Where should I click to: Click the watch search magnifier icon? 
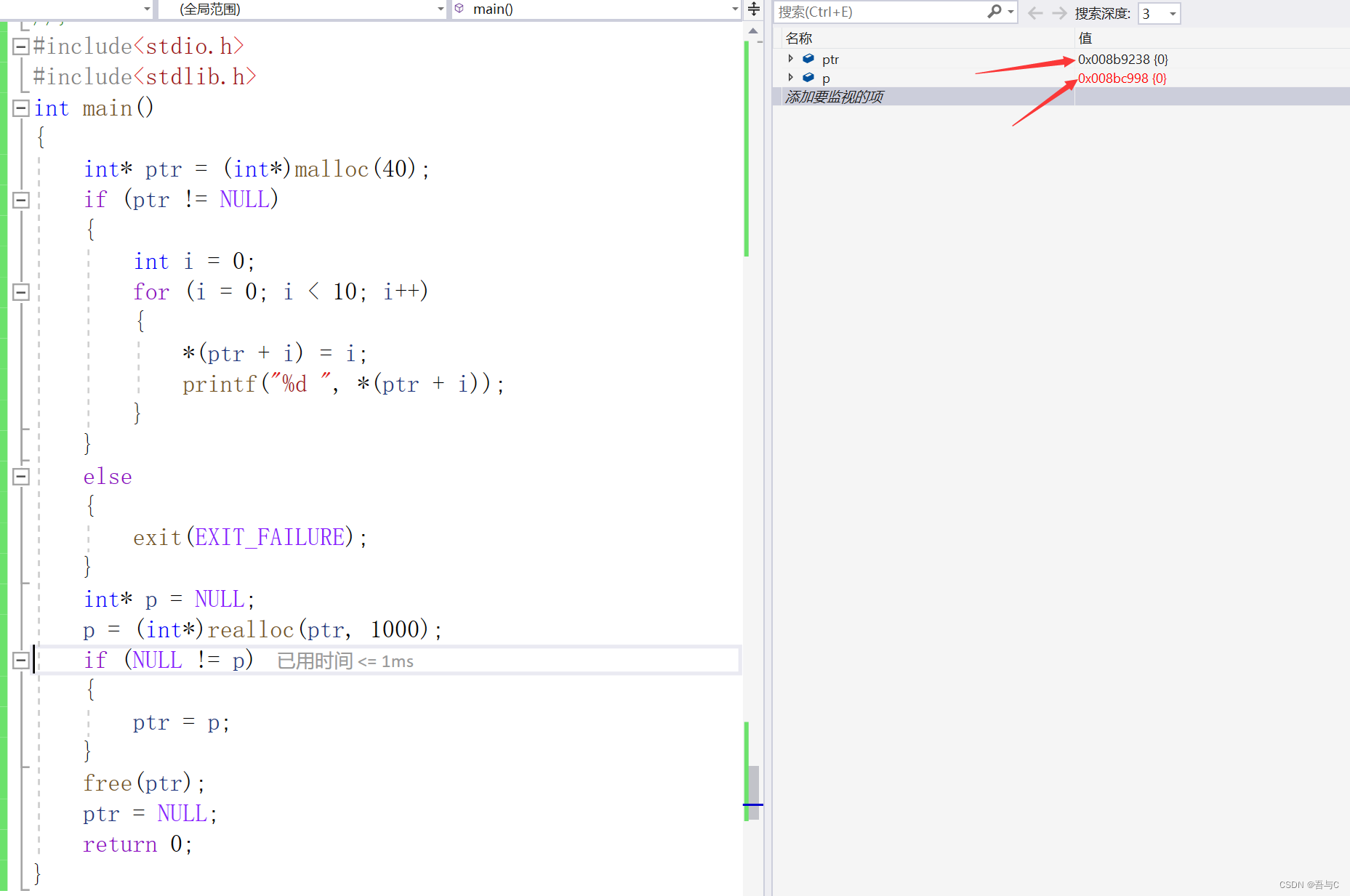[995, 12]
